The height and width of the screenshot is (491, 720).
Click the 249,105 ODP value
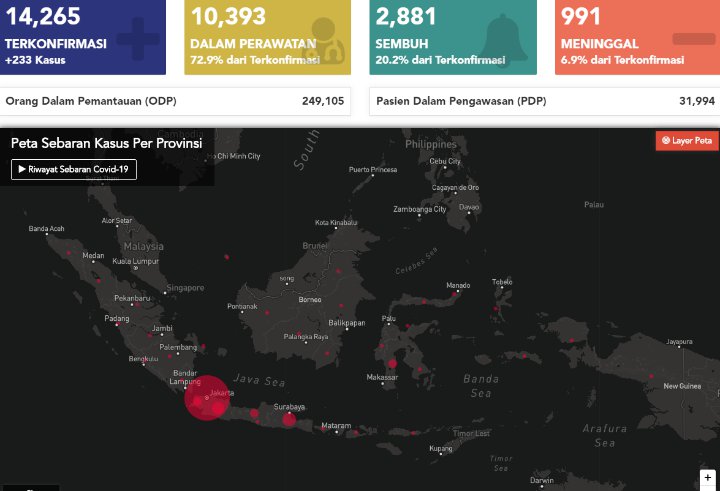[323, 101]
